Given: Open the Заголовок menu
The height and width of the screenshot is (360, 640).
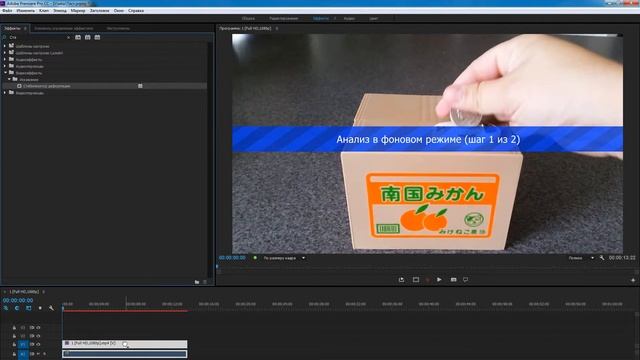Looking at the screenshot, I should pyautogui.click(x=100, y=11).
